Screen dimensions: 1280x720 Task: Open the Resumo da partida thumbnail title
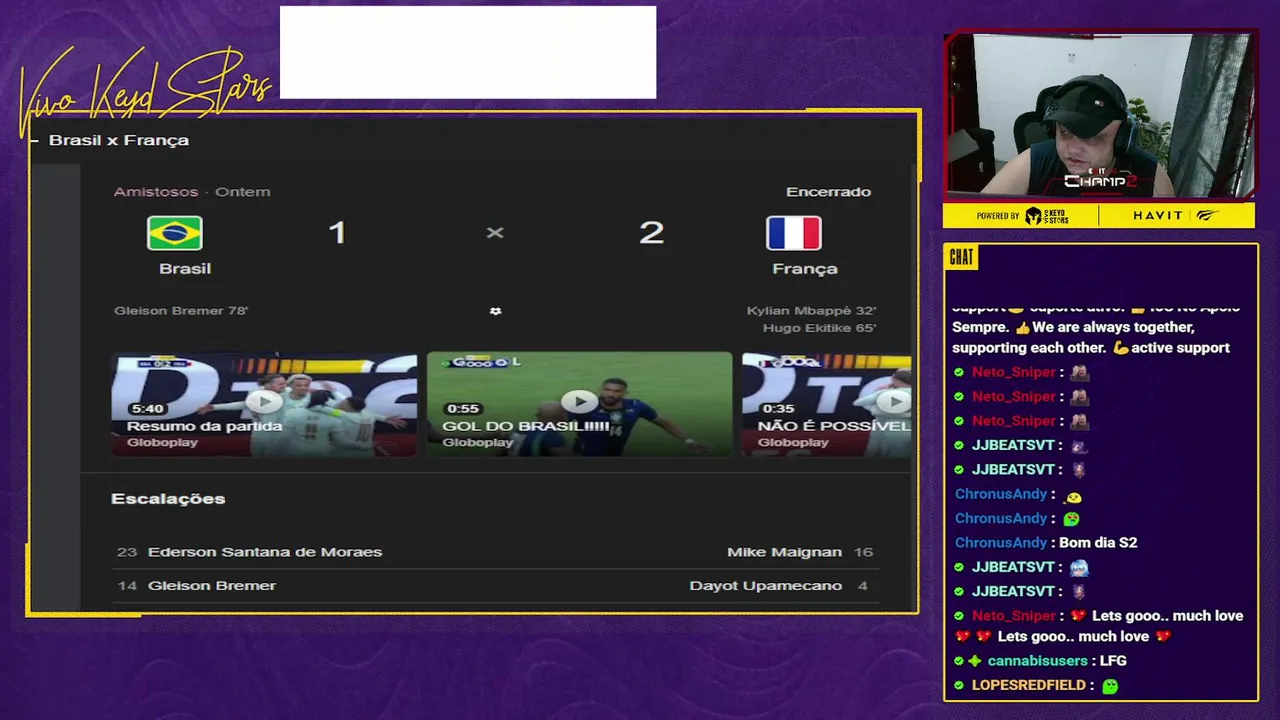[204, 426]
